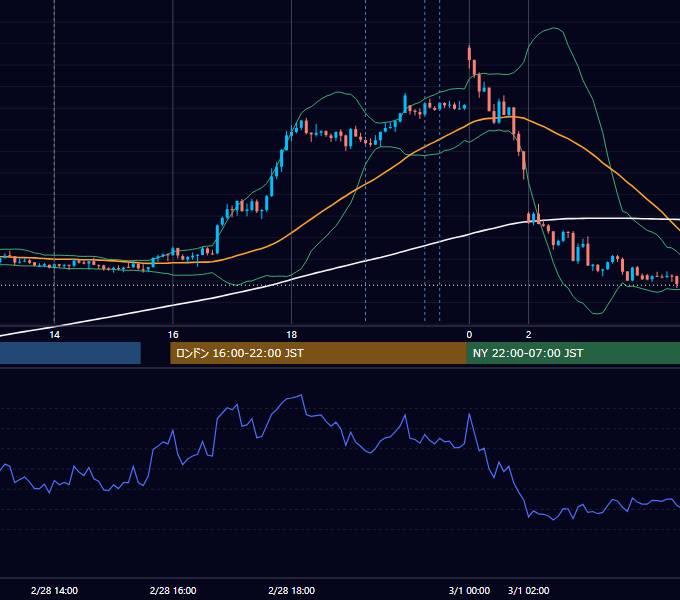This screenshot has width=680, height=600.
Task: Click the '18' time axis label
Action: coord(291,335)
